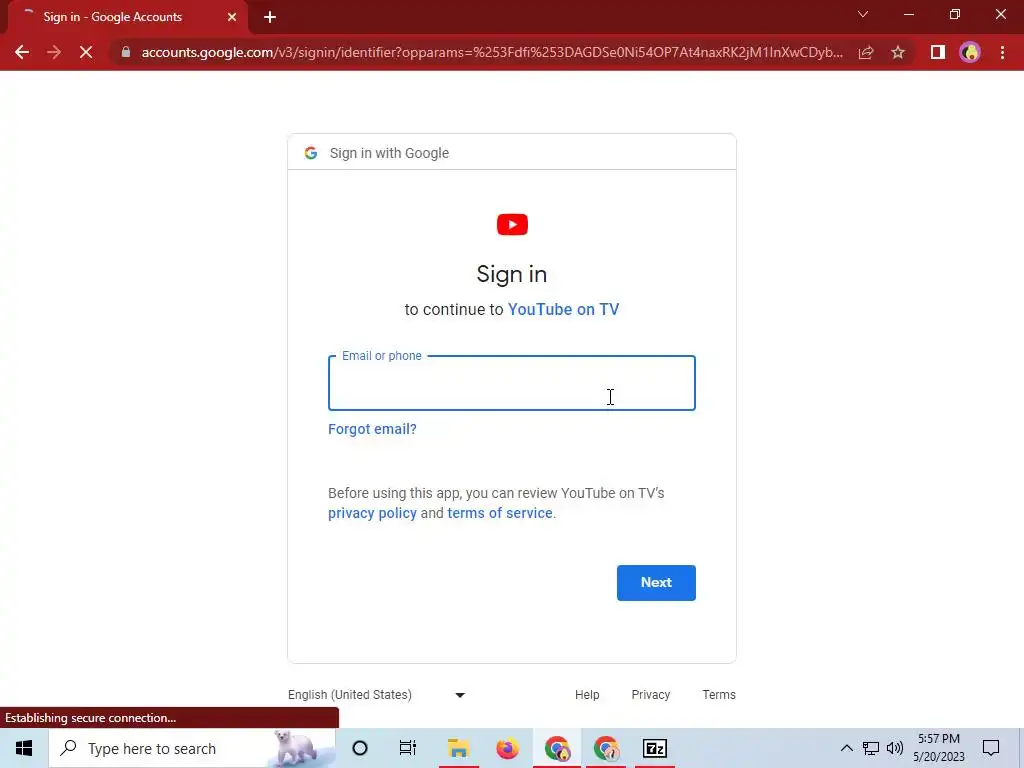
Task: Show hidden system tray icons
Action: tap(846, 748)
